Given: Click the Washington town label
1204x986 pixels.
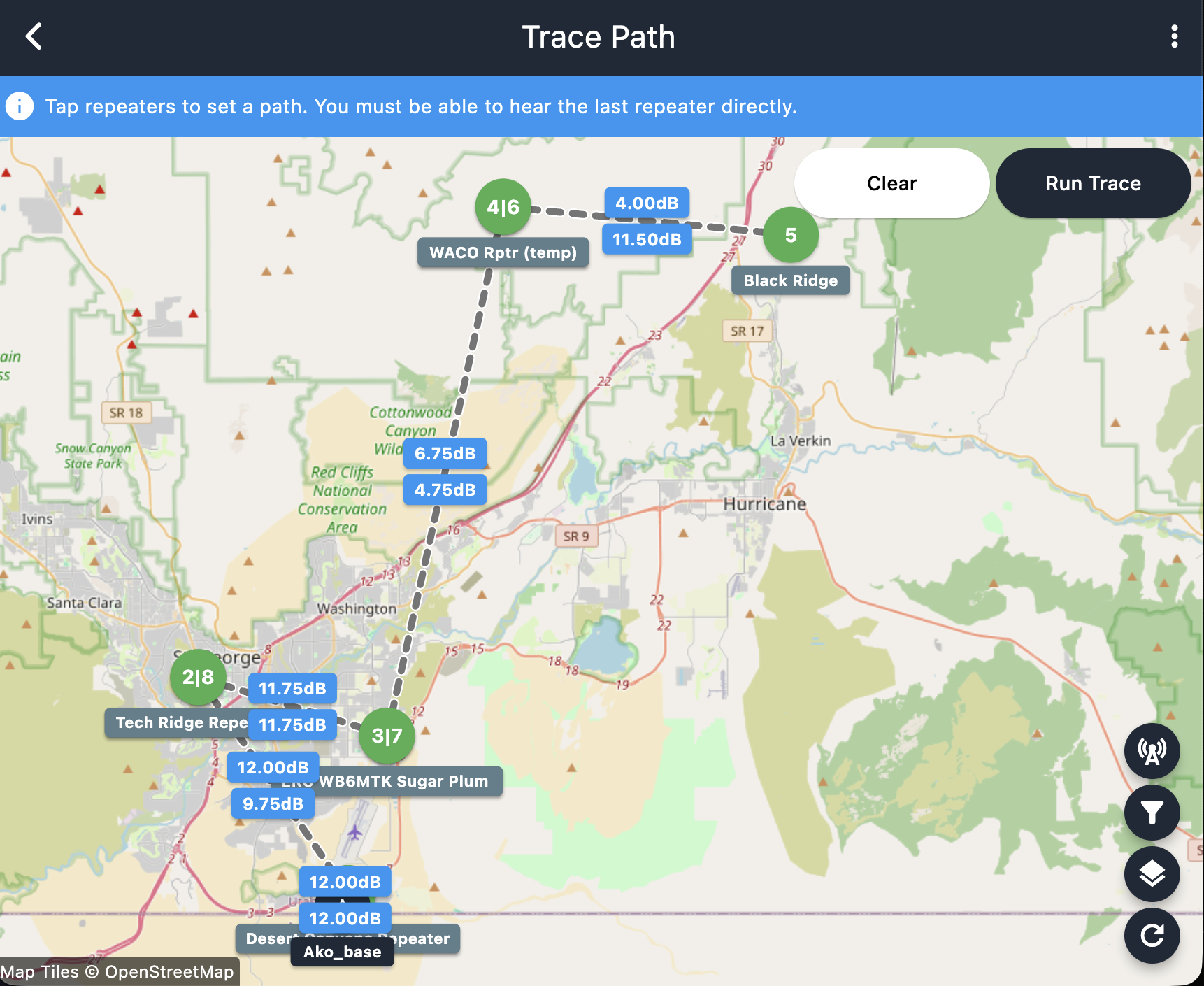Looking at the screenshot, I should click(357, 608).
